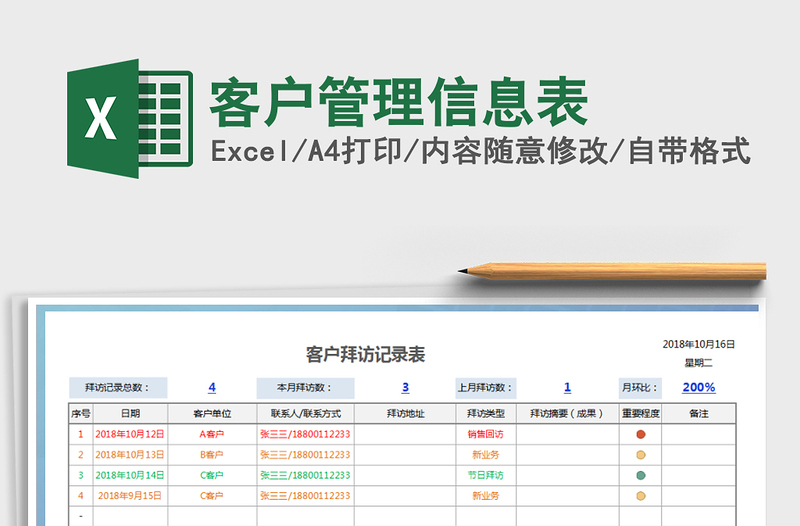The height and width of the screenshot is (526, 800).
Task: Select the 2018年10月14日 date cell
Action: pyautogui.click(x=130, y=475)
